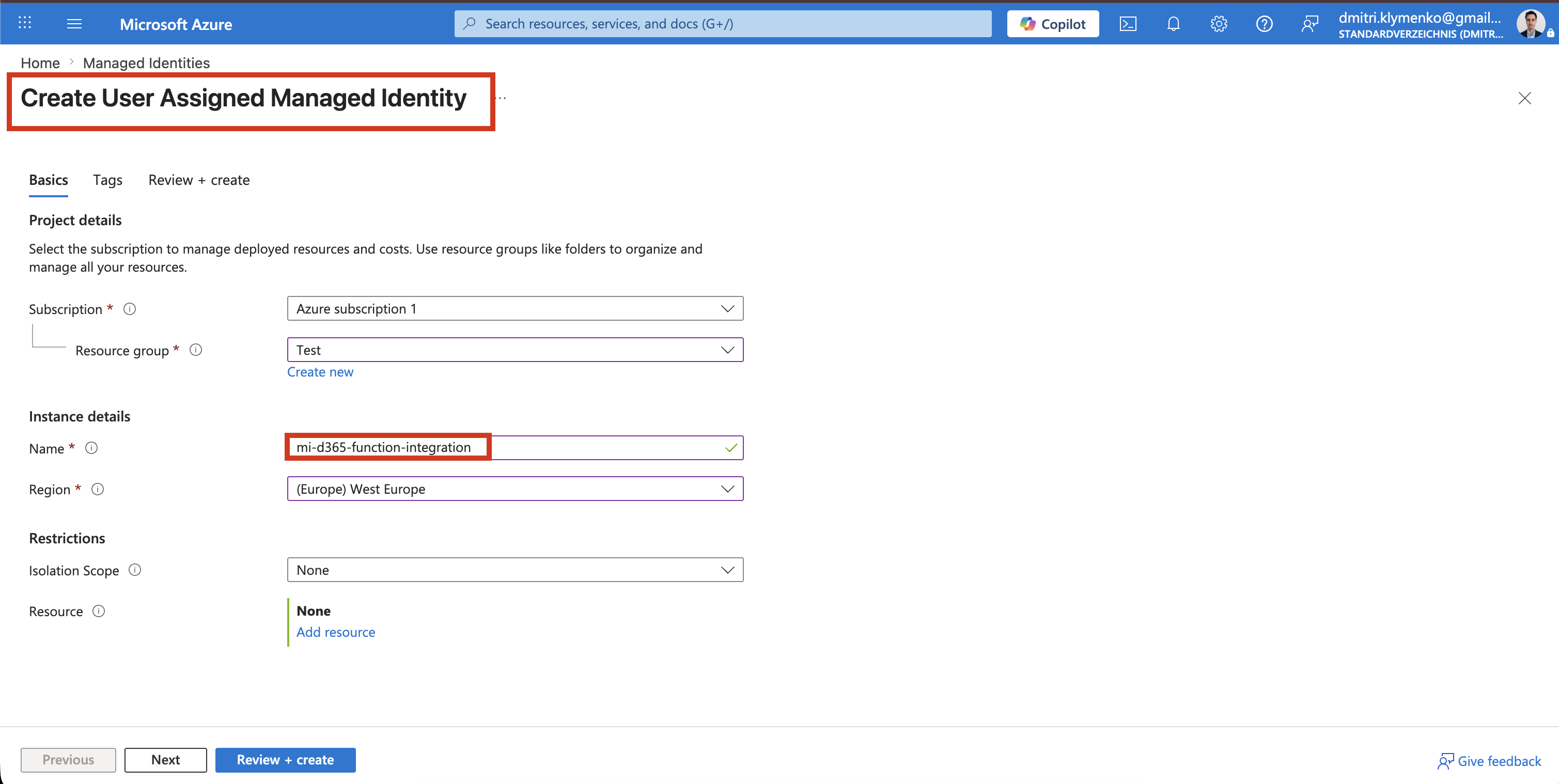Click the blue Review + create button

pyautogui.click(x=286, y=760)
